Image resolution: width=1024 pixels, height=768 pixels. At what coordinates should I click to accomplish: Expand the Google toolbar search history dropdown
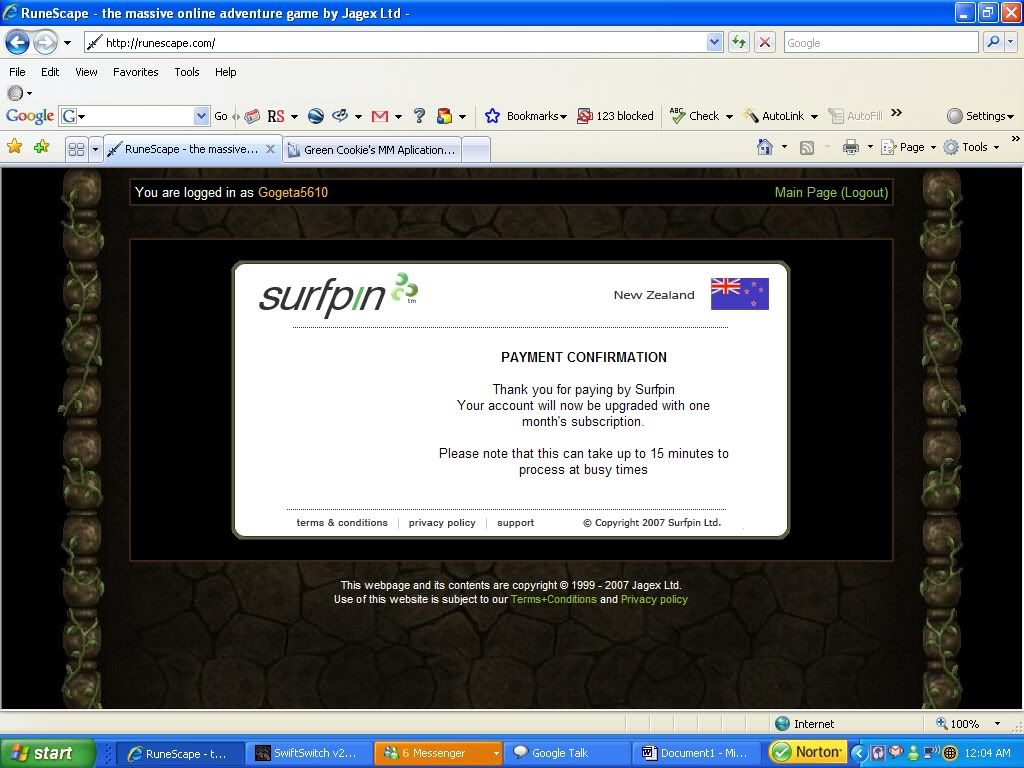[202, 116]
